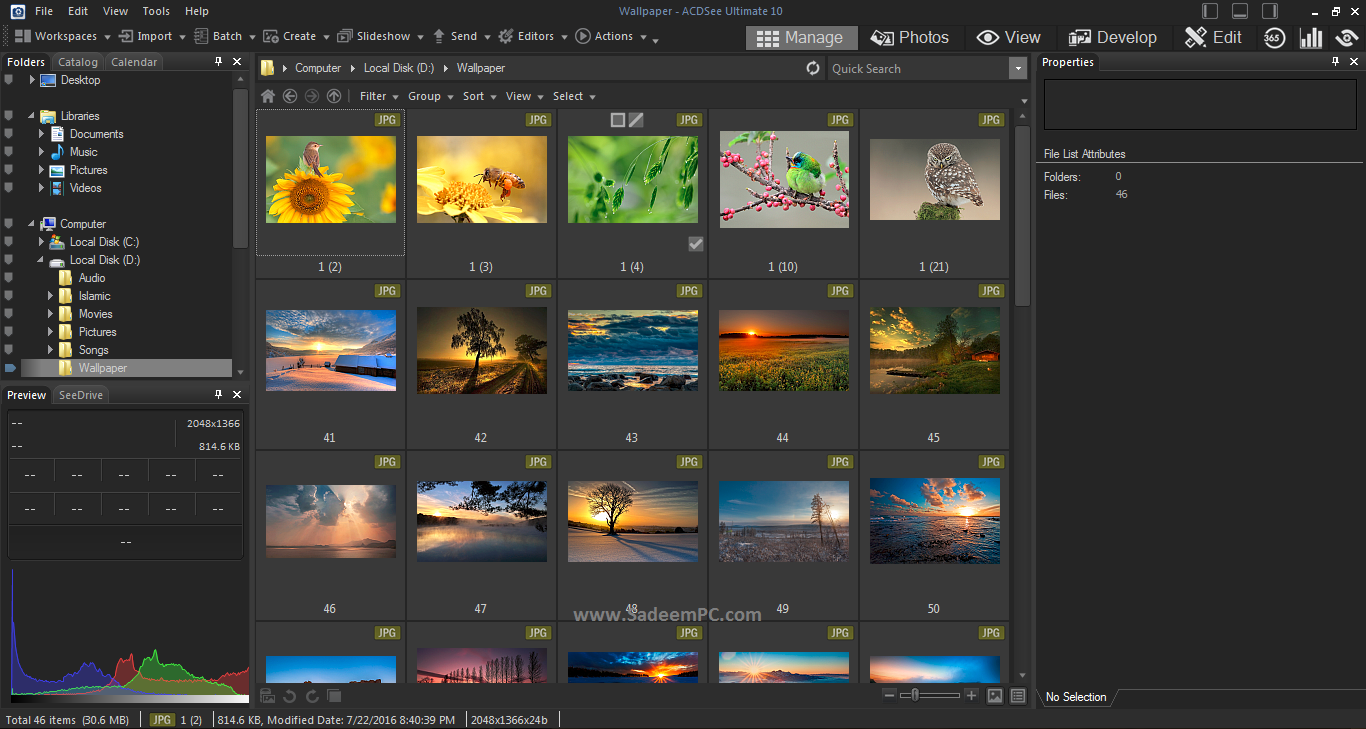
Task: Click the Actions toolbar button
Action: coord(605,36)
